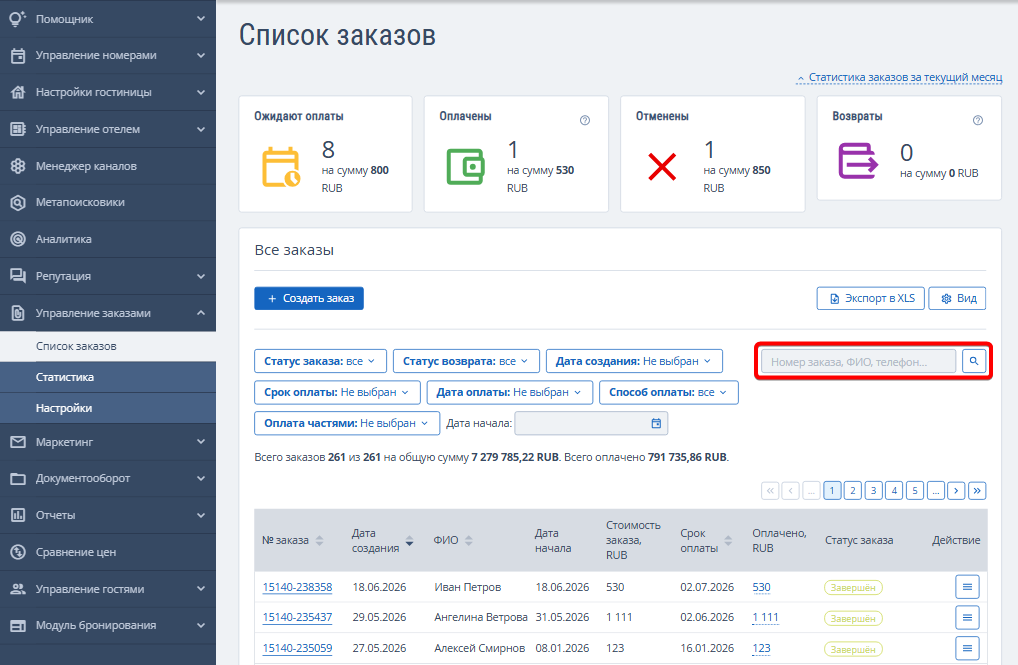1018x665 pixels.
Task: Open the Статус заказа filter dropdown
Action: pos(320,361)
